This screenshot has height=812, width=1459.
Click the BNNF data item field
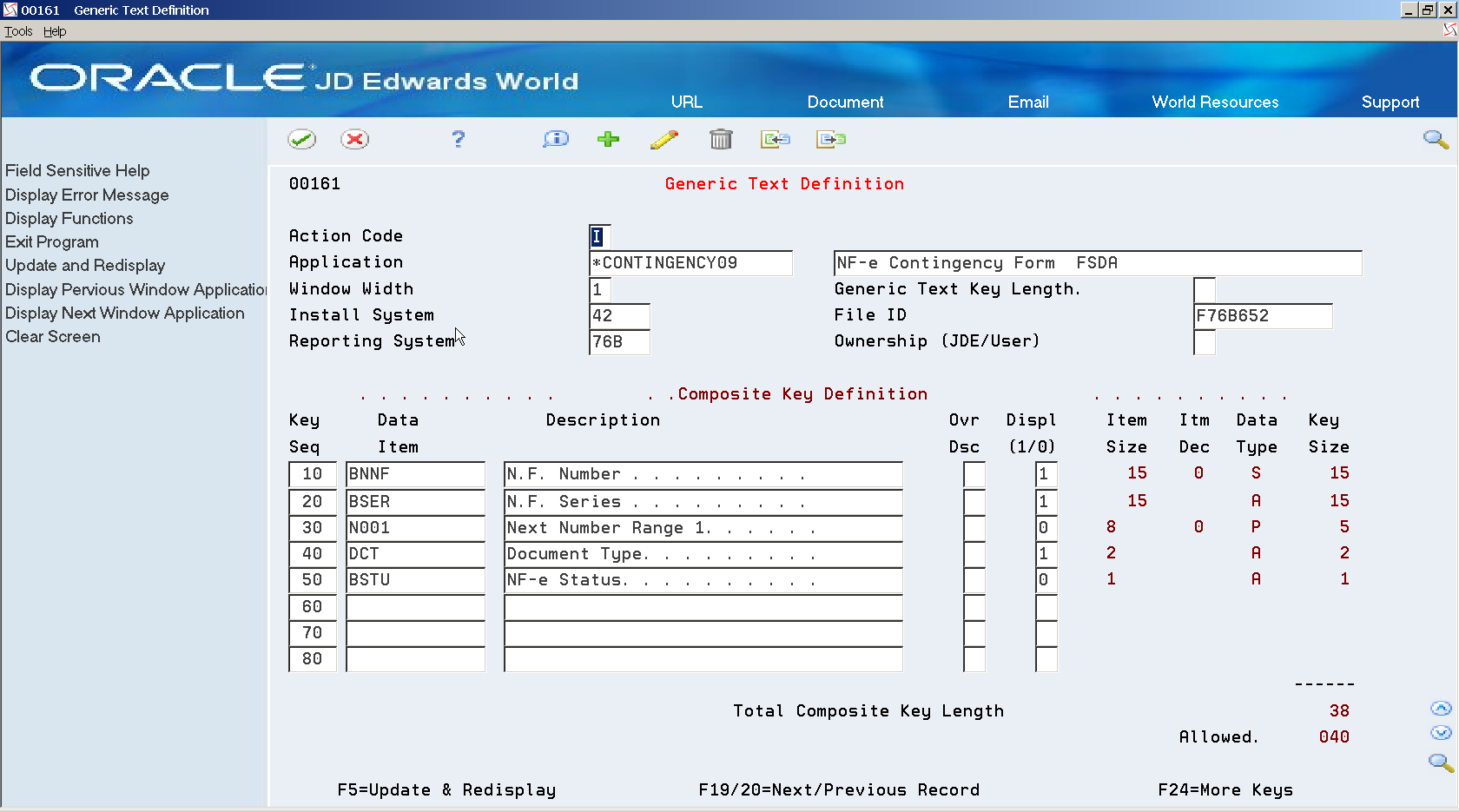pyautogui.click(x=415, y=474)
